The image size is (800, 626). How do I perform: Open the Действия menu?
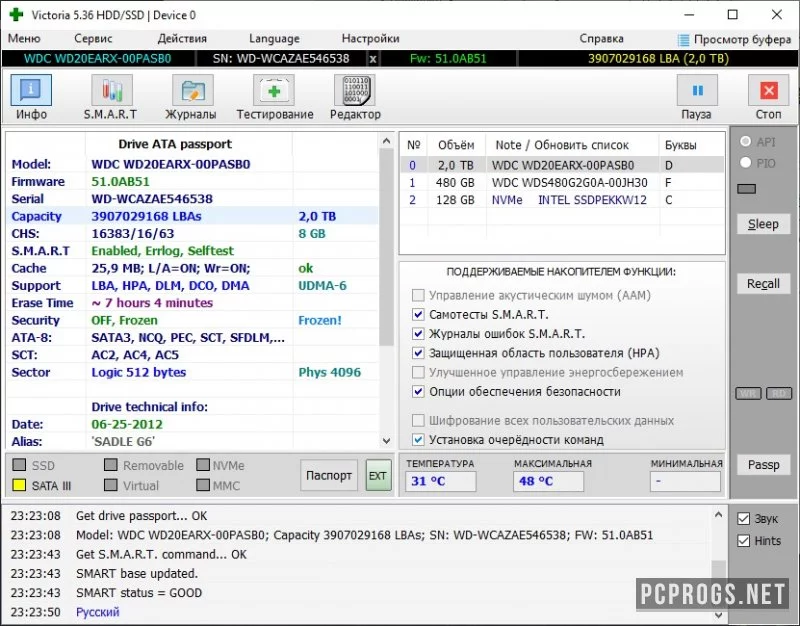coord(182,39)
